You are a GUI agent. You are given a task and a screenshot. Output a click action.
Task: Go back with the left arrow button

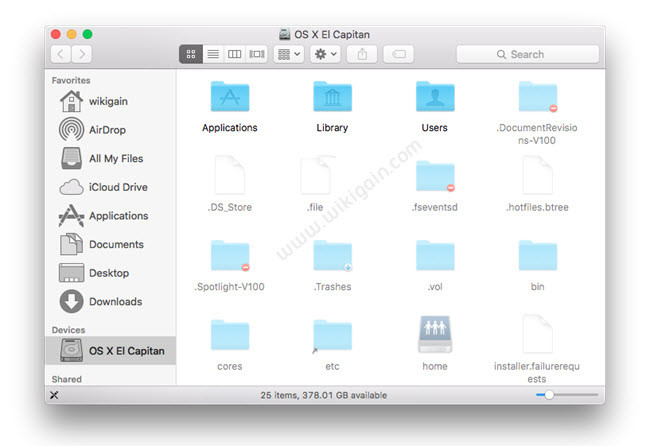(61, 54)
